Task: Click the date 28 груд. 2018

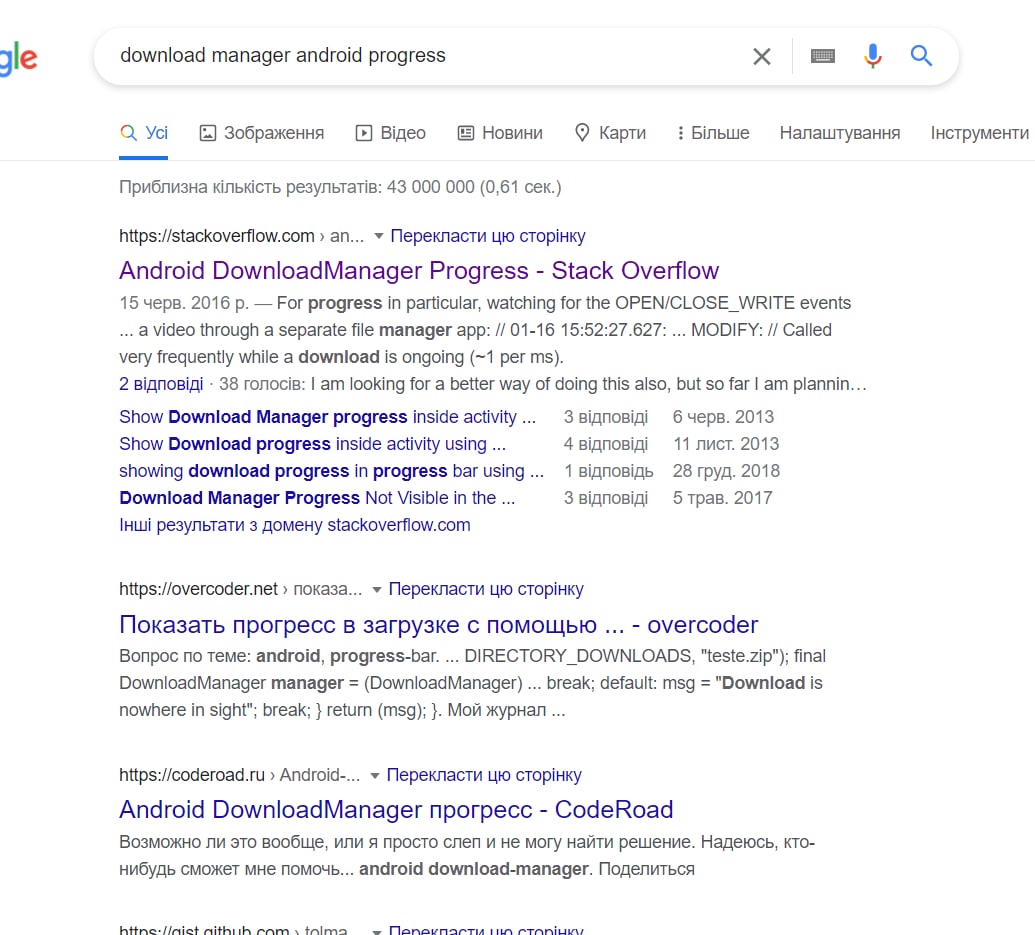Action: tap(726, 471)
